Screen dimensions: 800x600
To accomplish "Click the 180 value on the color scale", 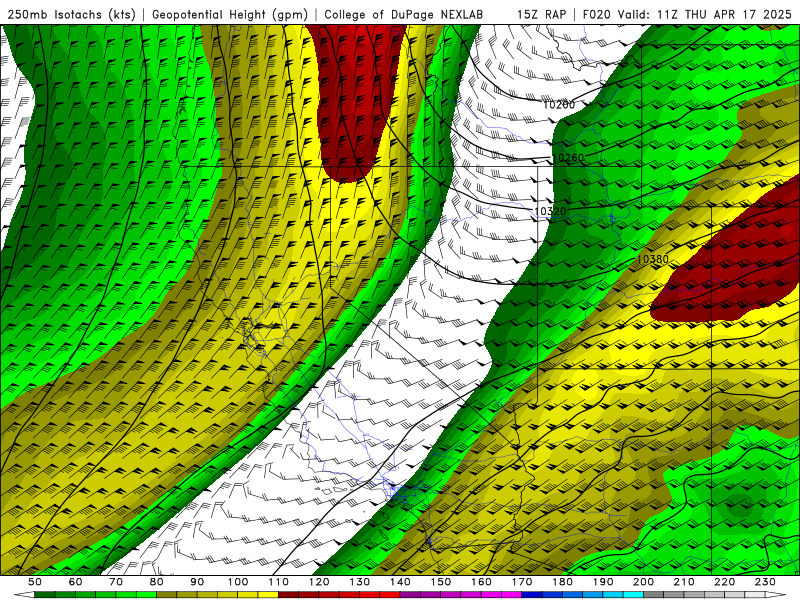I will point(563,582).
